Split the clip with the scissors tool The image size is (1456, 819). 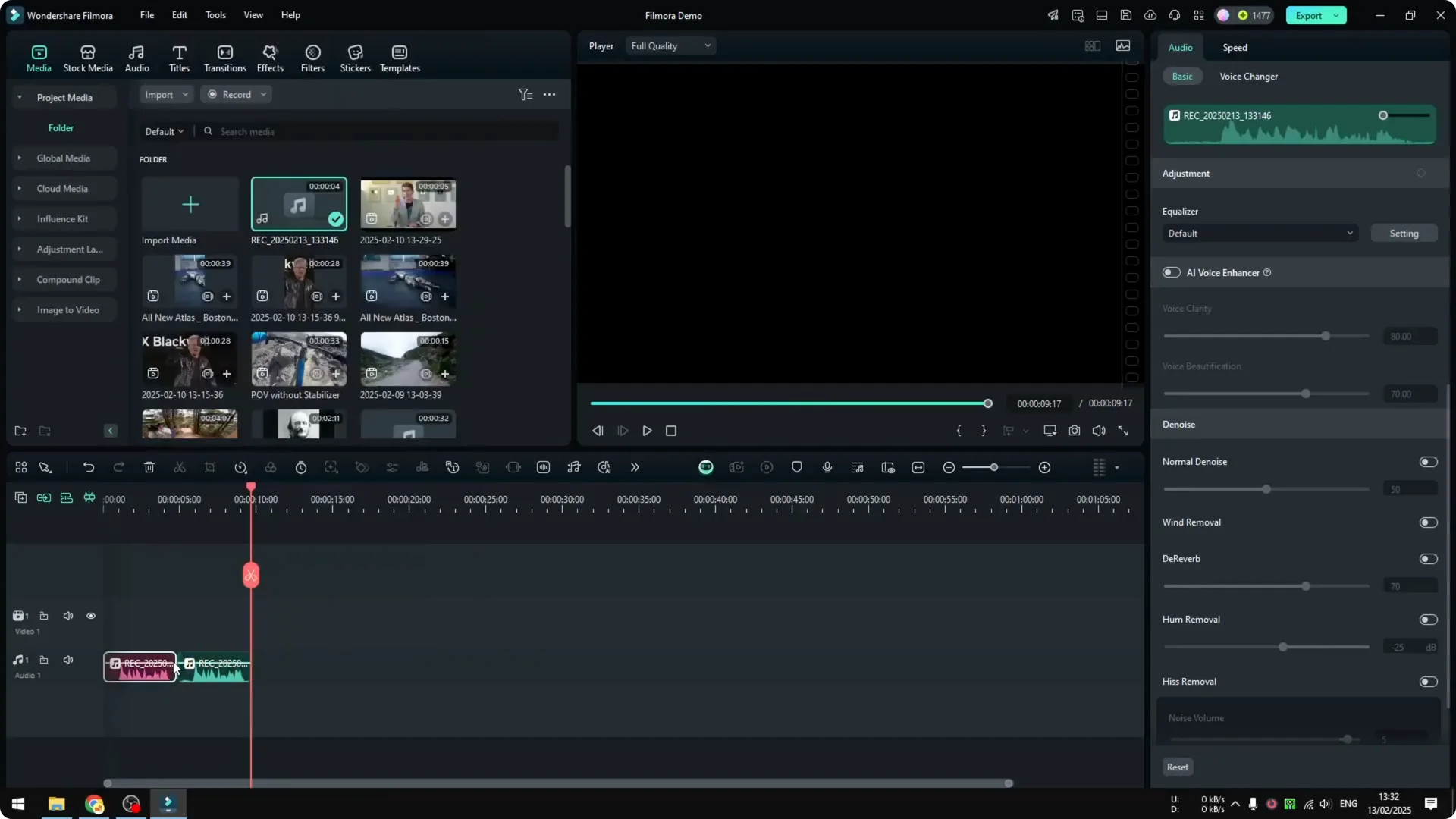(x=180, y=467)
